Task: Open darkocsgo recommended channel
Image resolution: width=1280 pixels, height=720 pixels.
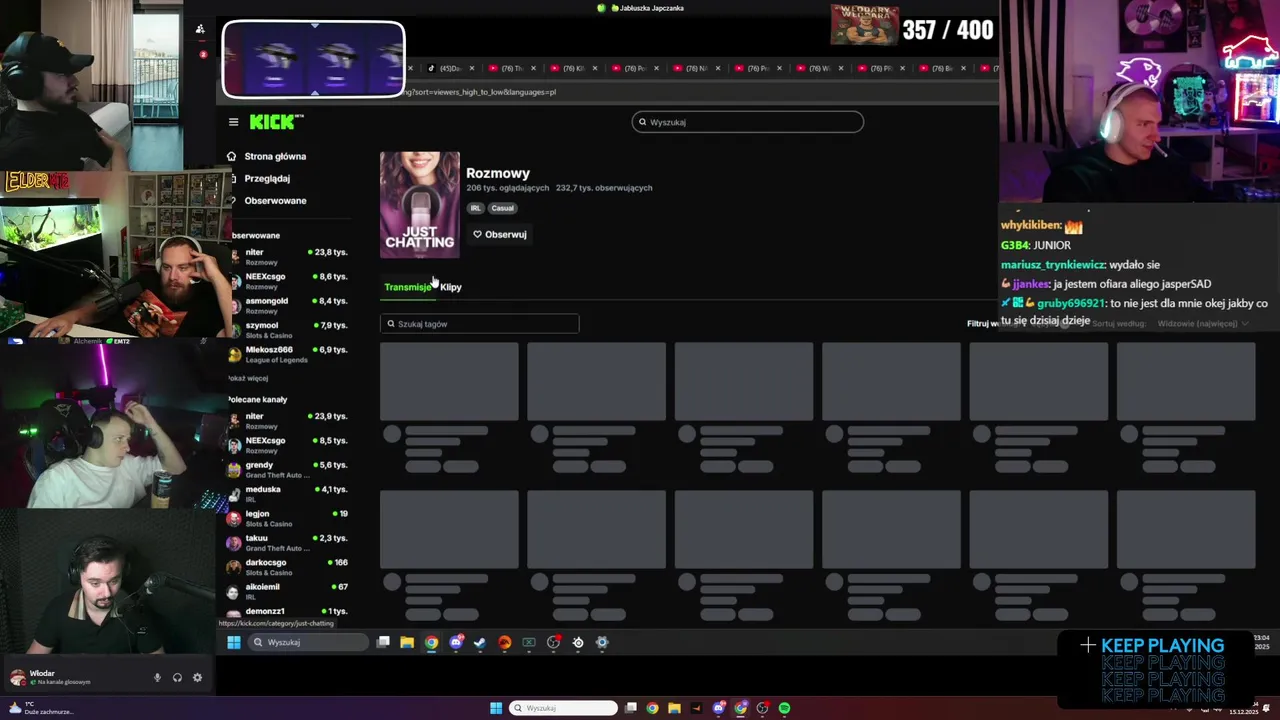Action: click(x=288, y=566)
